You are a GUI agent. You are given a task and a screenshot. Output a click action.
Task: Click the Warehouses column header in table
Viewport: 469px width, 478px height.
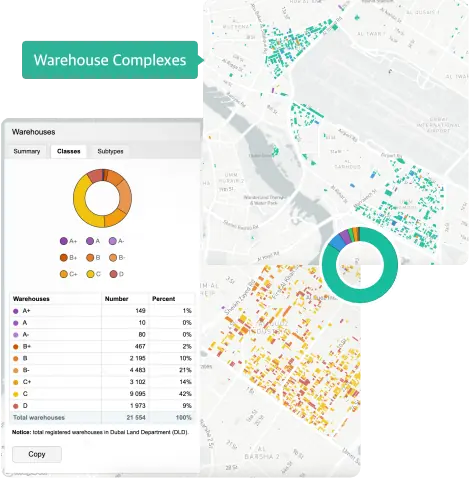pos(31,299)
